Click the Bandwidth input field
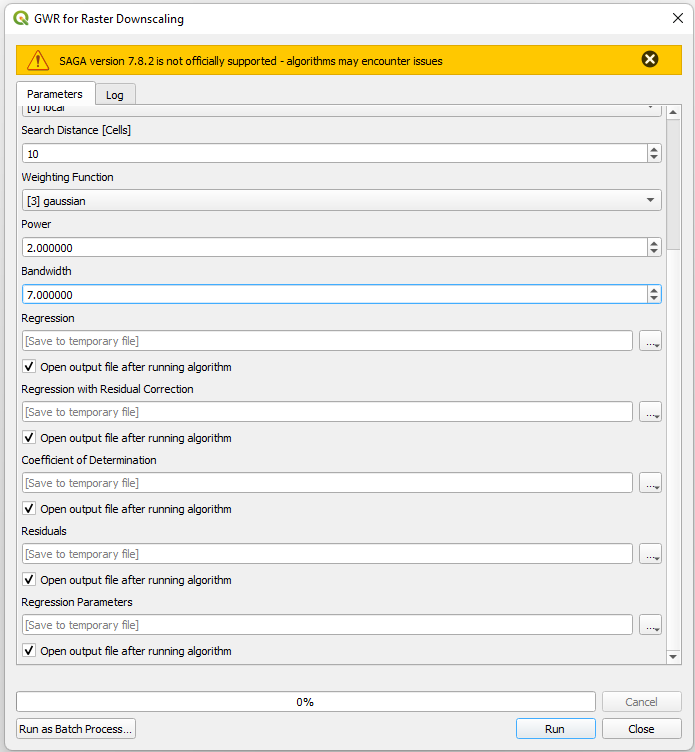This screenshot has height=752, width=695. pyautogui.click(x=330, y=295)
